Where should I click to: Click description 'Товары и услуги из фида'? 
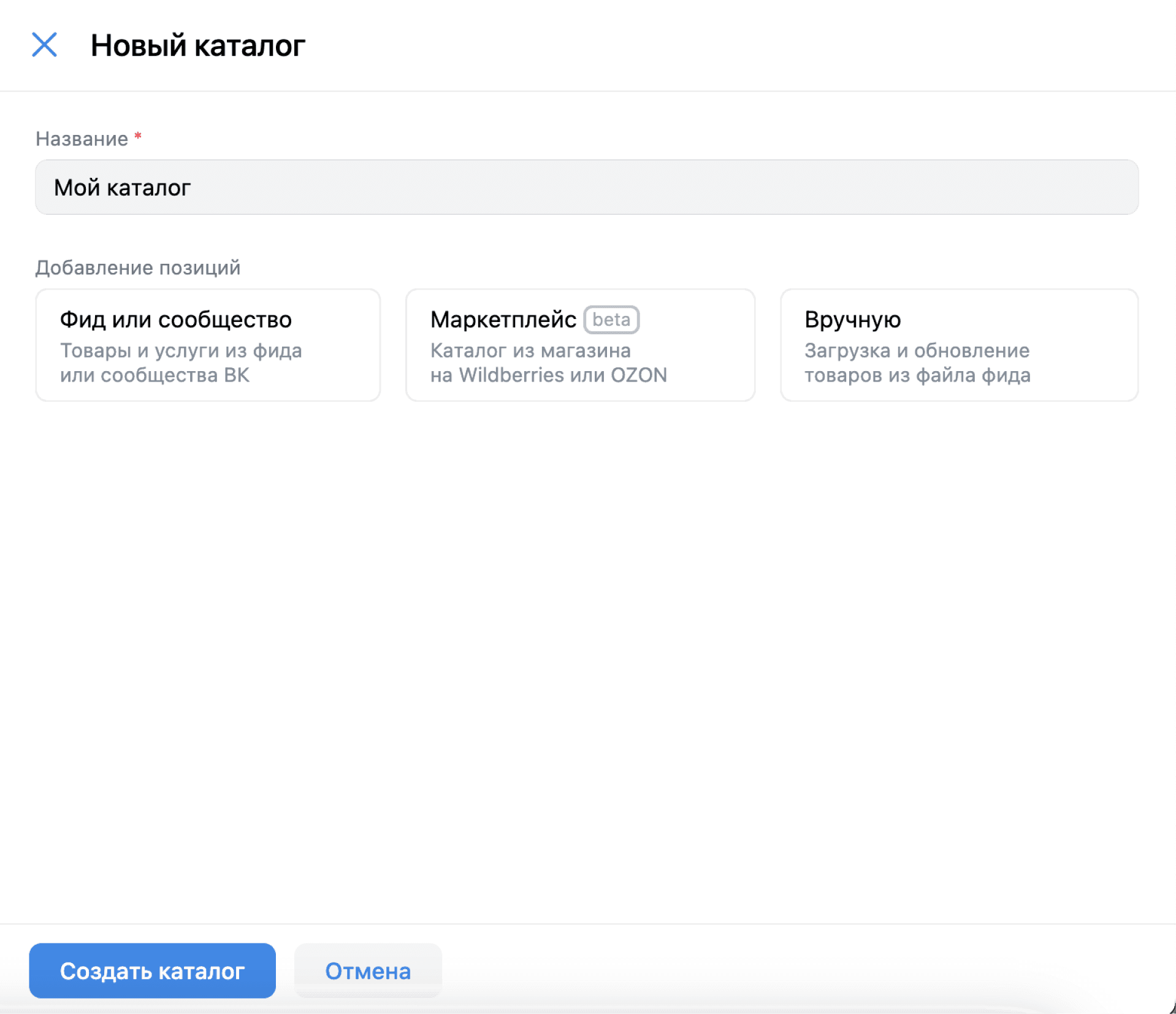tap(181, 350)
